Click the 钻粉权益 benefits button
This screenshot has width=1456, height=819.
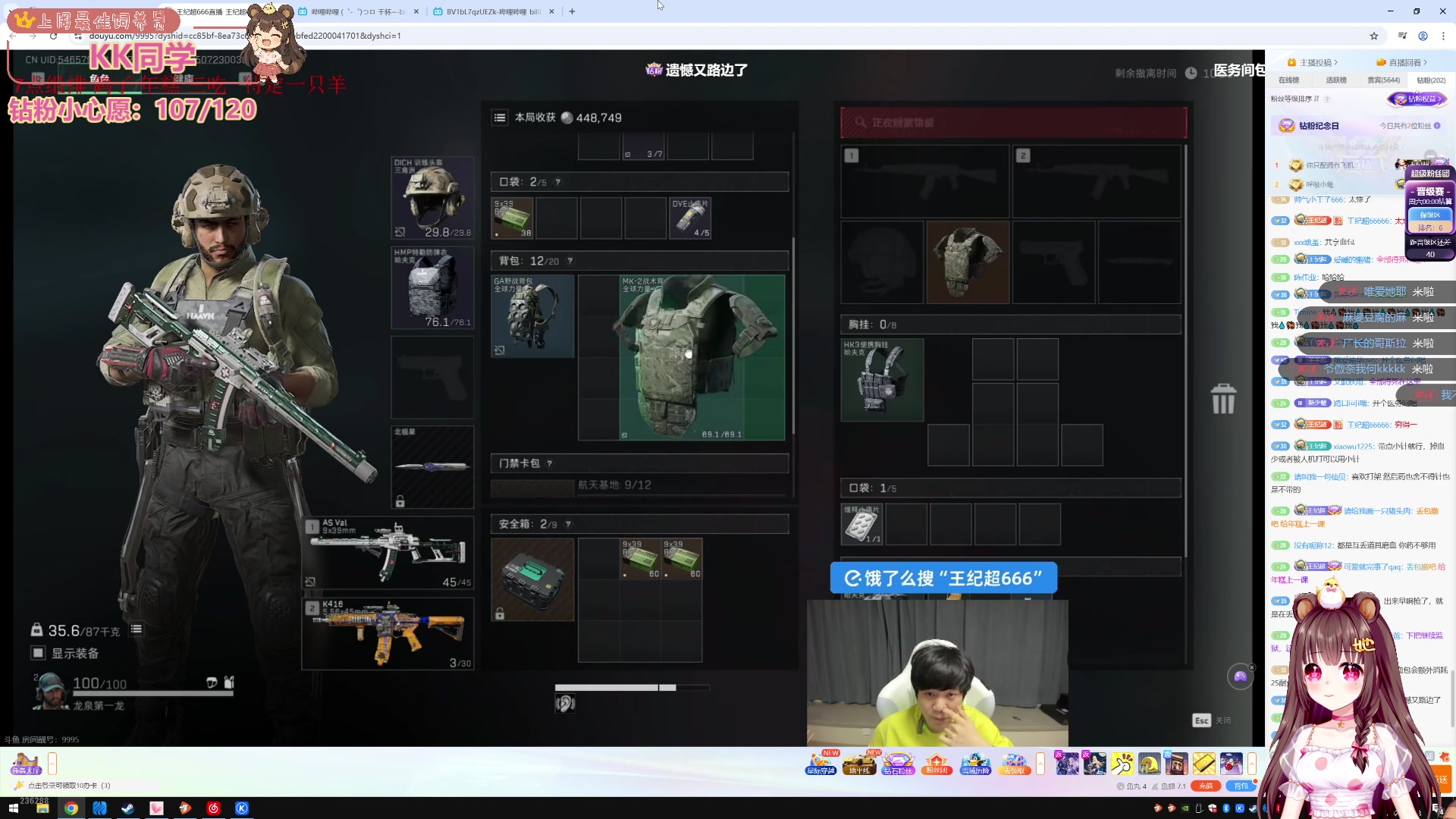[x=1418, y=99]
